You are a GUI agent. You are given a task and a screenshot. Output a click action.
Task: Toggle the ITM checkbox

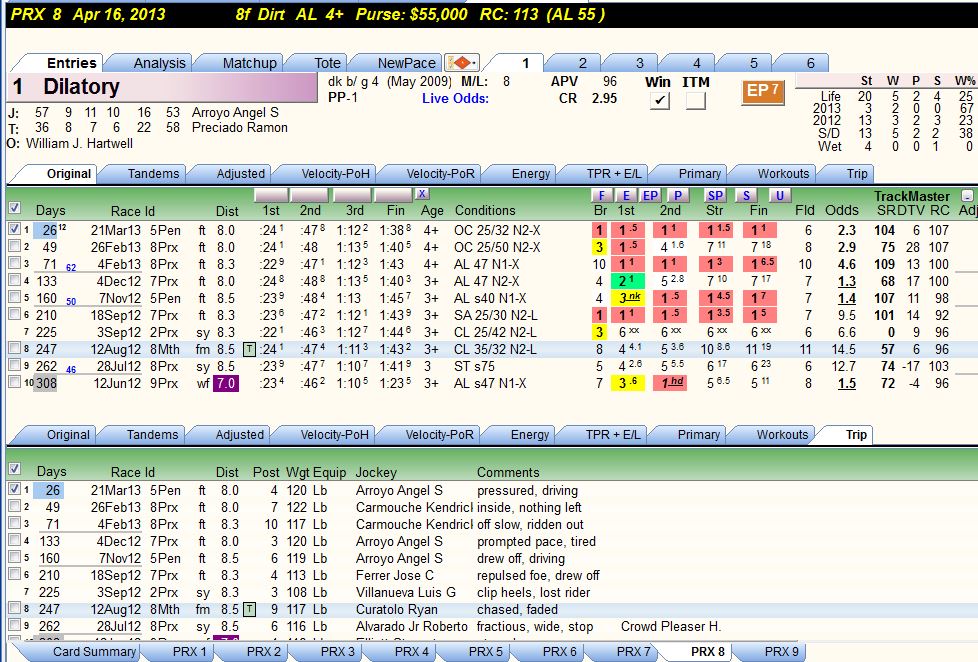(x=695, y=100)
